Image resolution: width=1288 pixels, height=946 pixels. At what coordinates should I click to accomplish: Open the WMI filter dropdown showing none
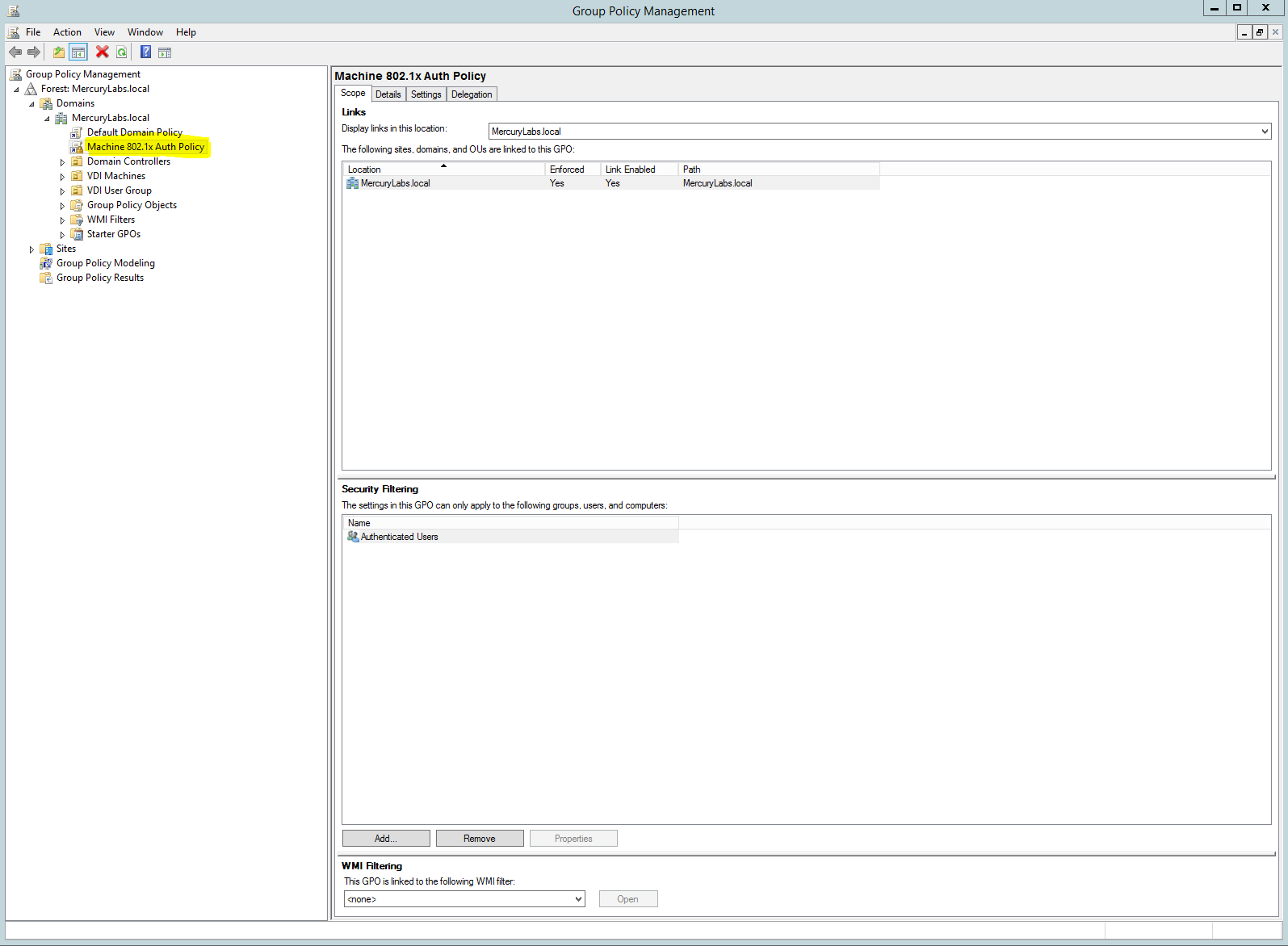point(578,899)
